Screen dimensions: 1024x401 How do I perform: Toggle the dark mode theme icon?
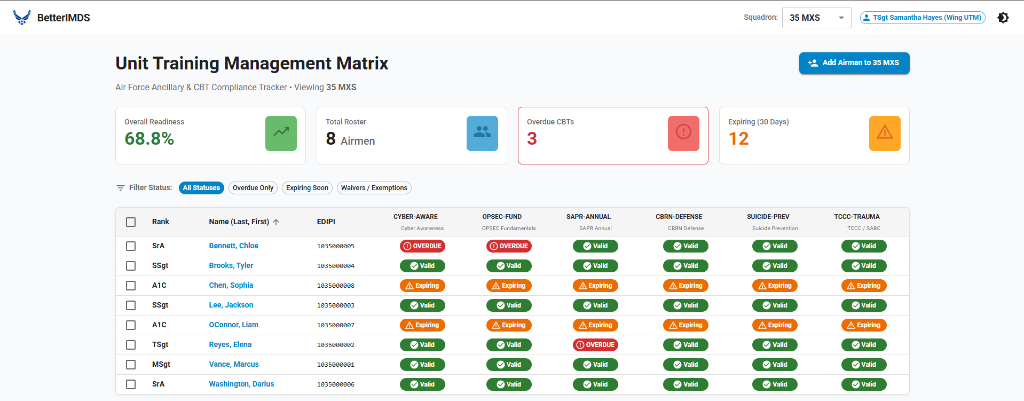click(x=1003, y=18)
